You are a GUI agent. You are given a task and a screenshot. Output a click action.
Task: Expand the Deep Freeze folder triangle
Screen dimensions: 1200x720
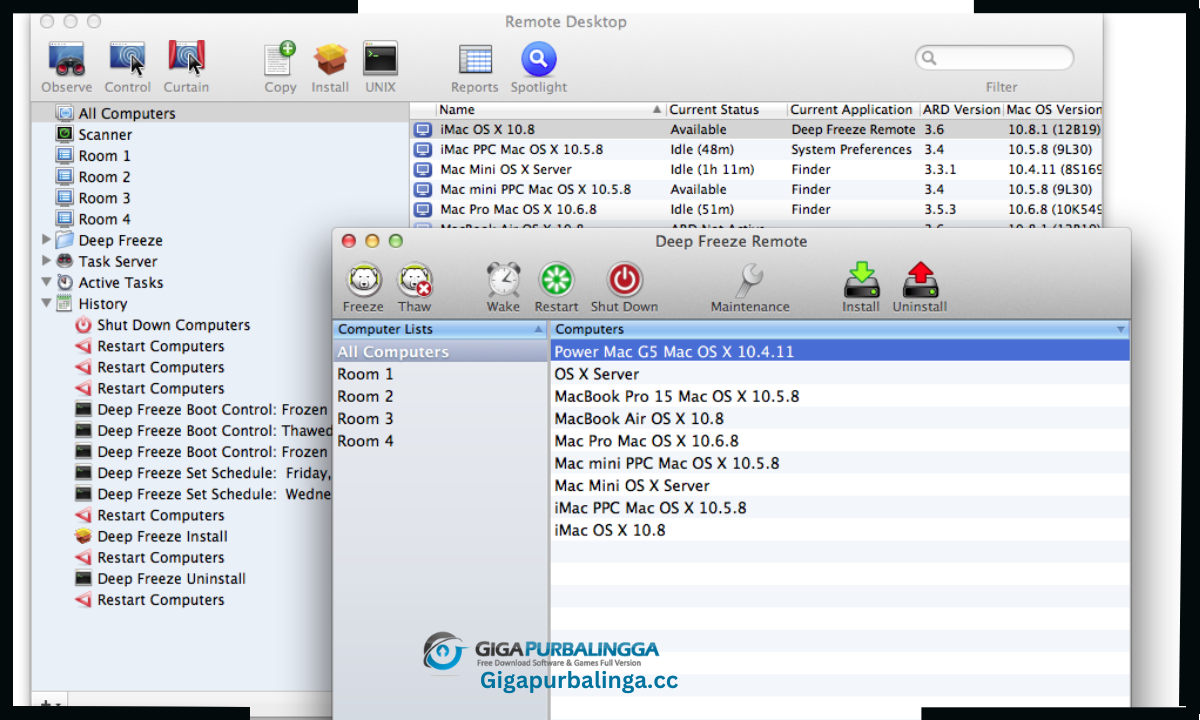pyautogui.click(x=46, y=240)
